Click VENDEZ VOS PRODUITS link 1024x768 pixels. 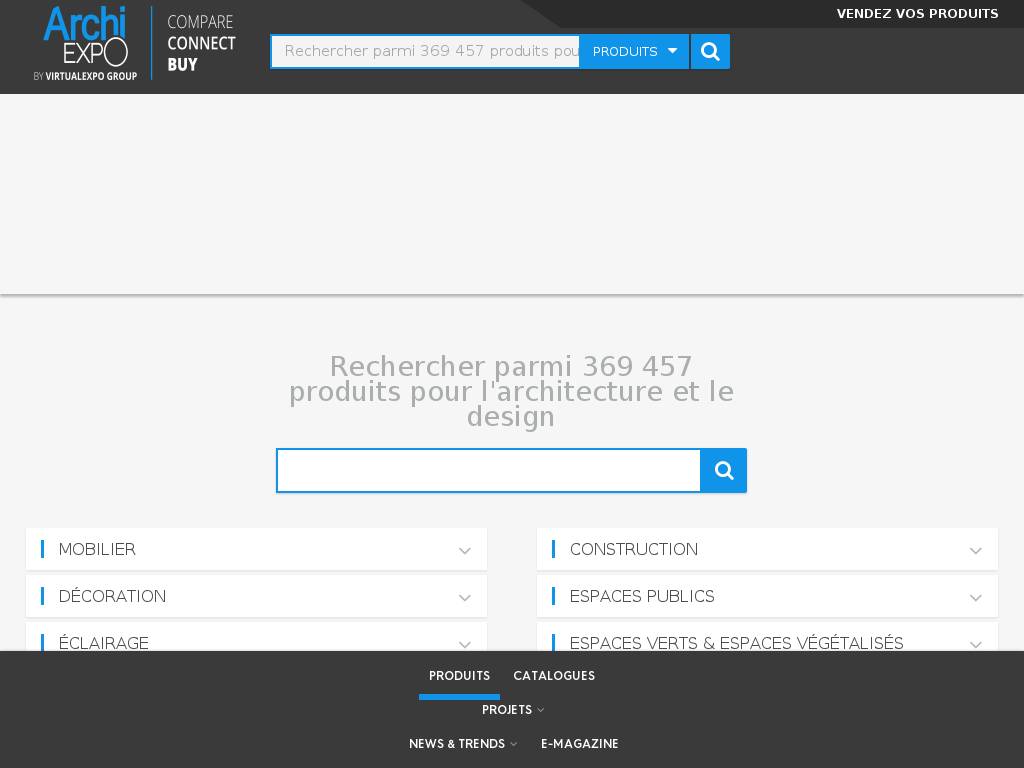click(x=917, y=14)
